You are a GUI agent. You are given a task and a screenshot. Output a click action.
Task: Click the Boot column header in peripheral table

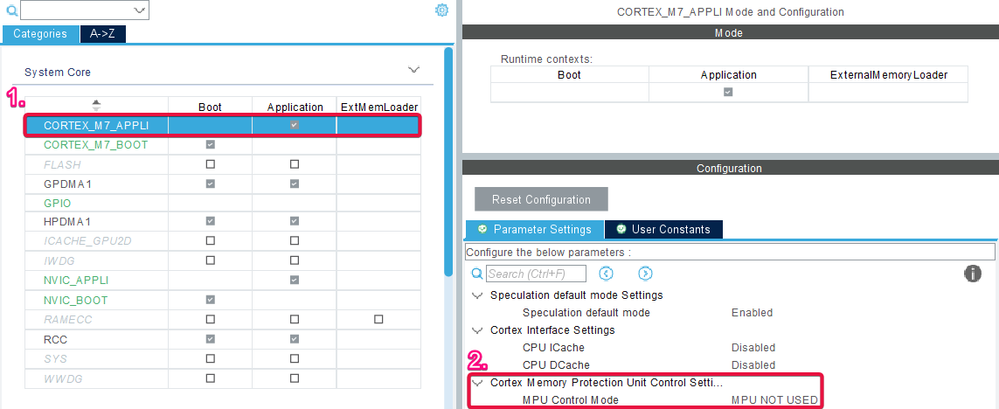point(210,107)
